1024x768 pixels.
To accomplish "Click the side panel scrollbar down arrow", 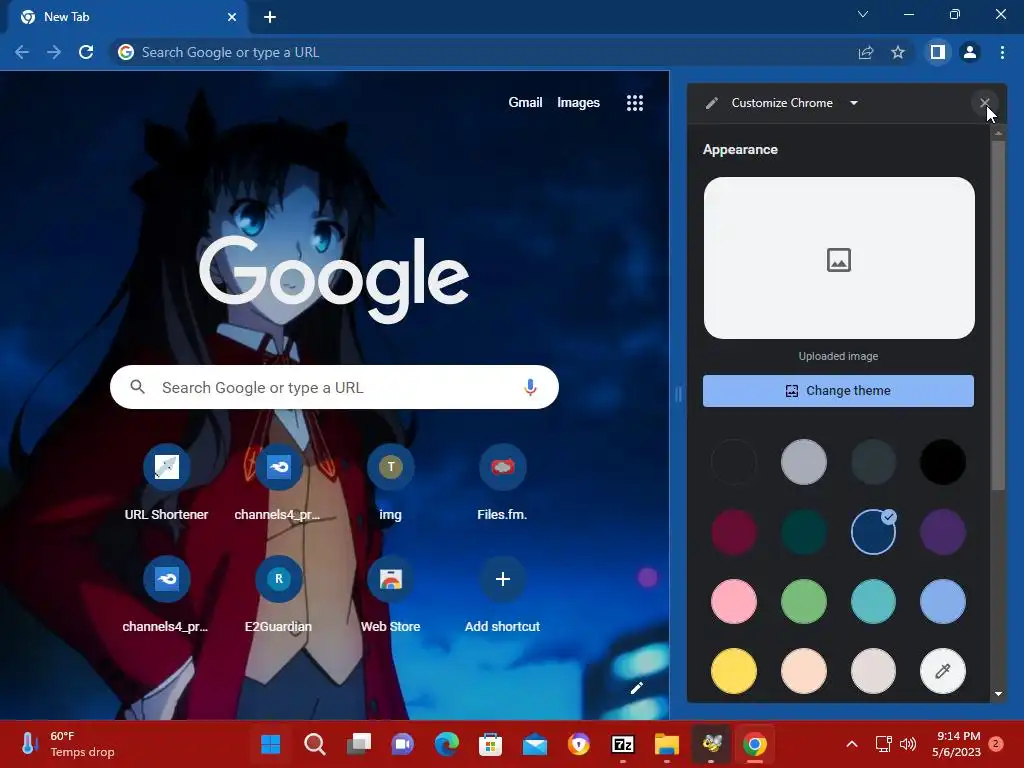I will pos(998,694).
